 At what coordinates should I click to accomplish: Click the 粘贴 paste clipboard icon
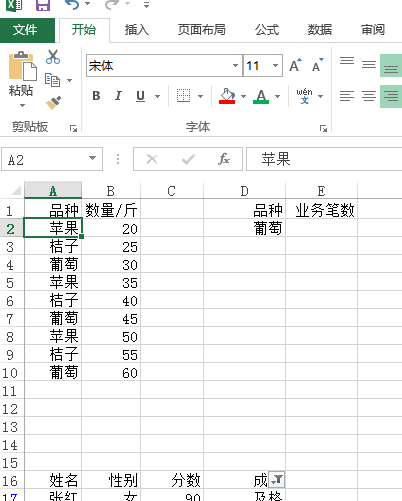(22, 66)
